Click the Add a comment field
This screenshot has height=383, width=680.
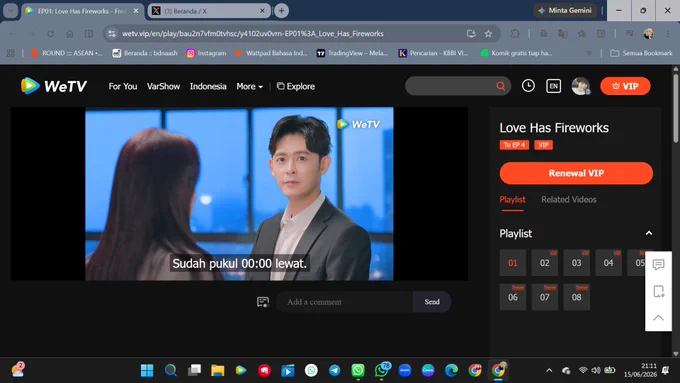345,302
